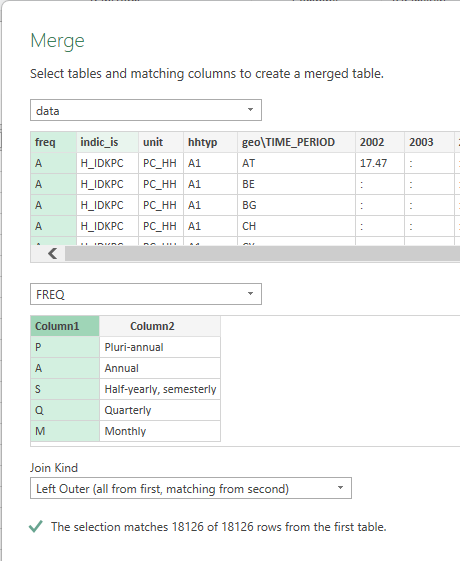Click the left arrow of horizontal scrollbar
Screen dimensions: 460x561
tap(52, 254)
